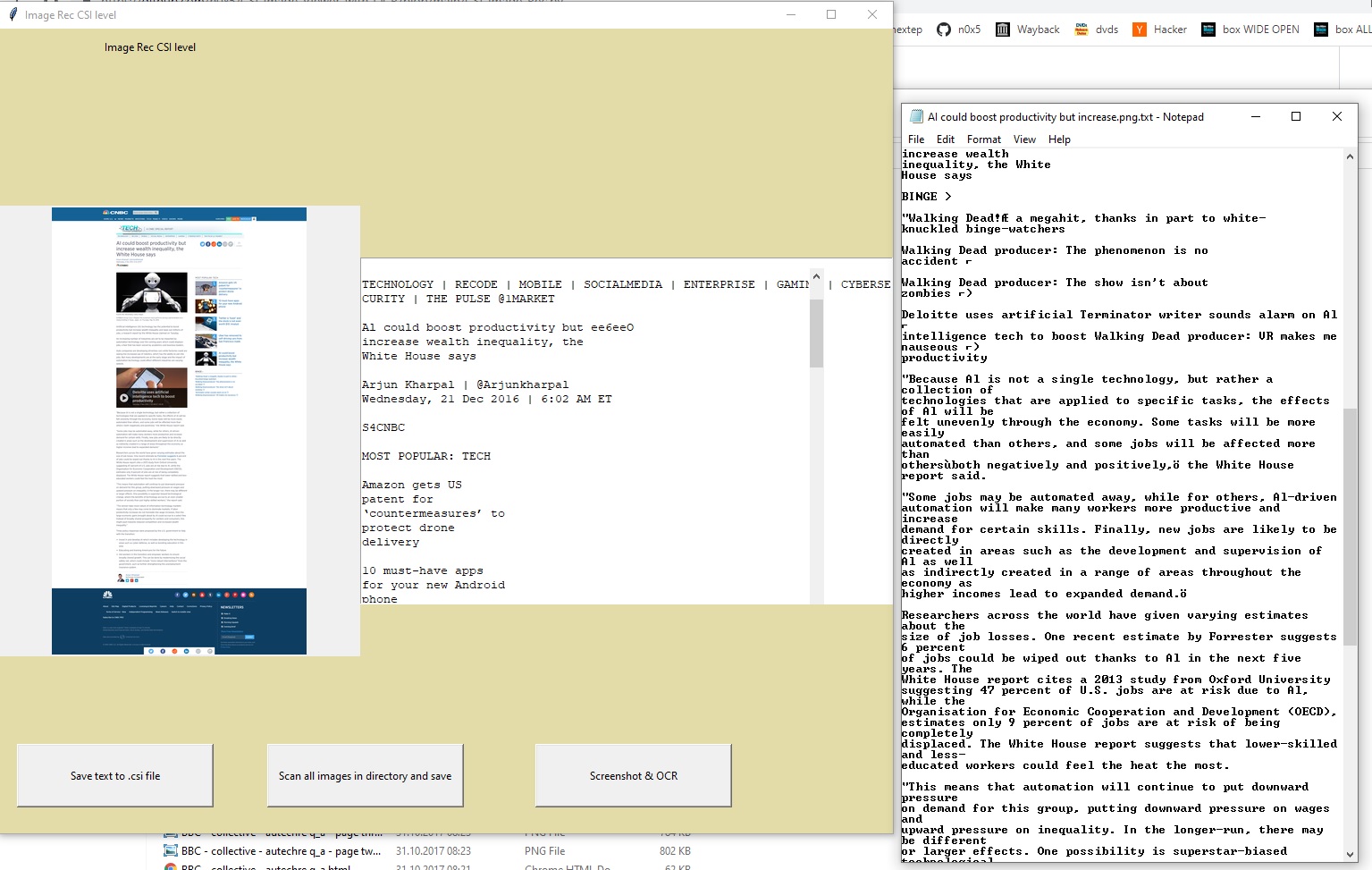Viewport: 1372px width, 870px height.
Task: Click the 'Arjun Kharpal | @Arjunkharpal' line in OCR text
Action: pos(466,384)
